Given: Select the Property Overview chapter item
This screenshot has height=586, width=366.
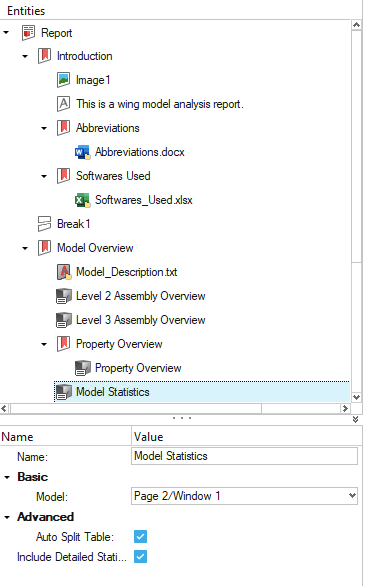Looking at the screenshot, I should [119, 344].
